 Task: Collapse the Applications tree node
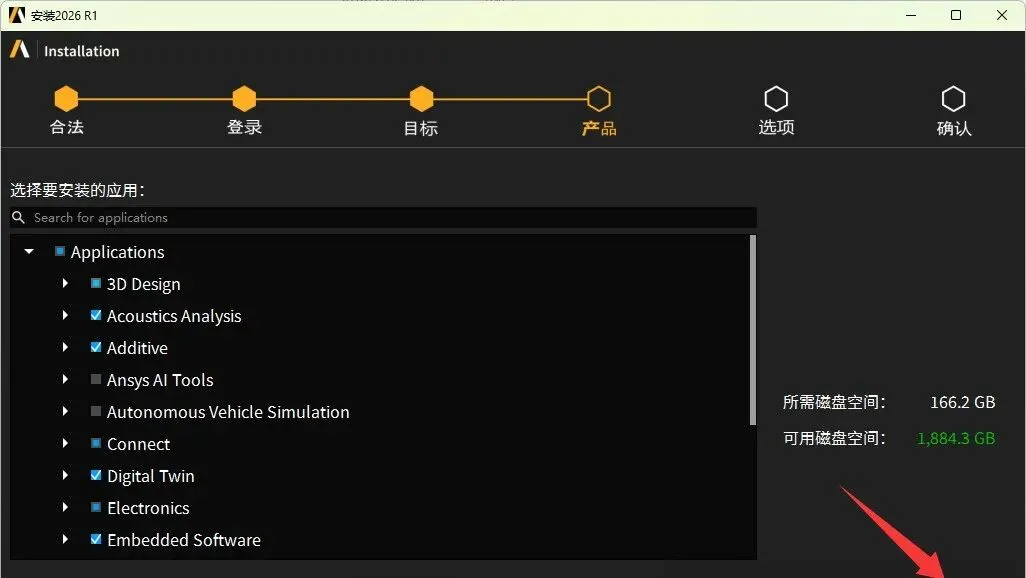[29, 251]
